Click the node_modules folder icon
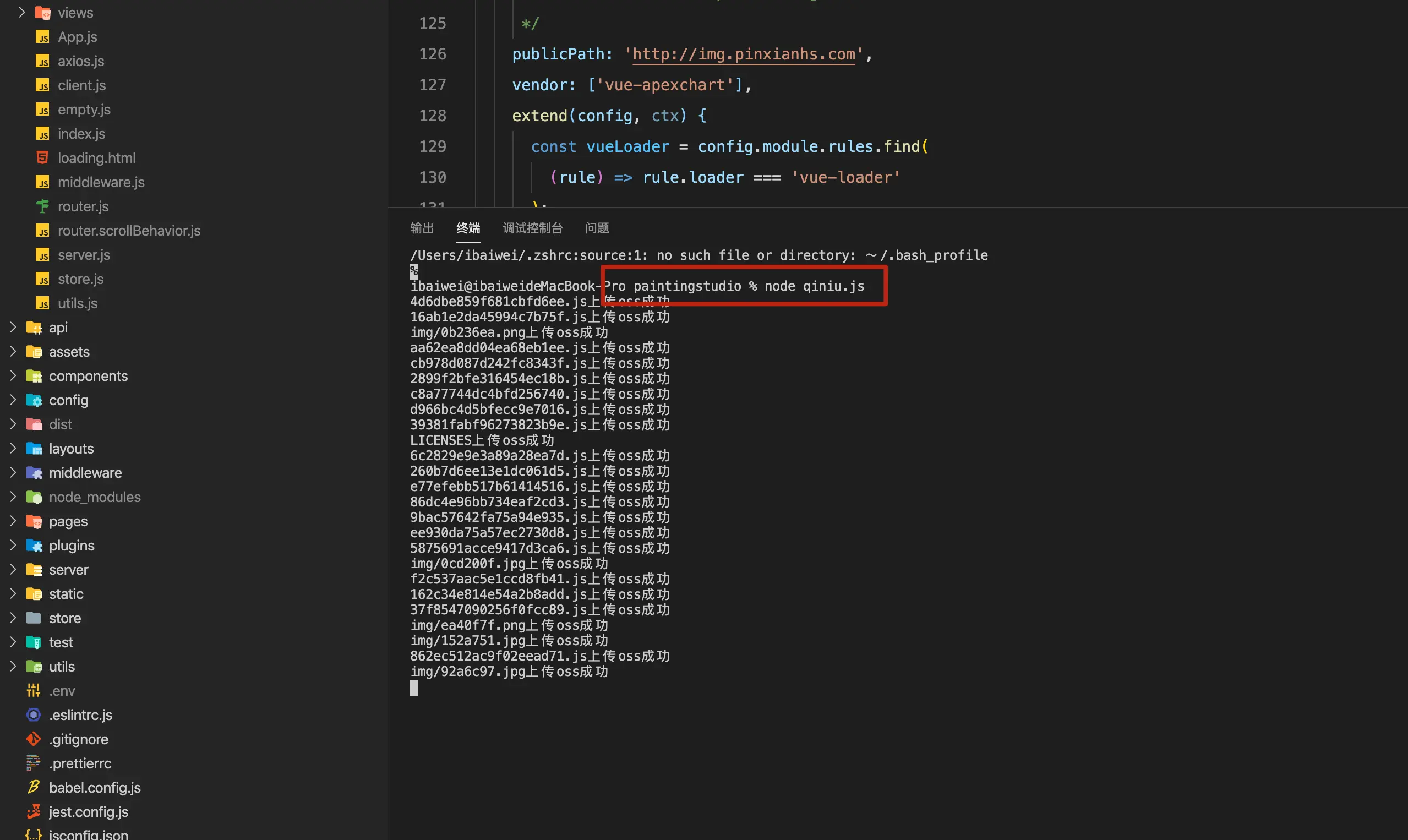 coord(34,497)
